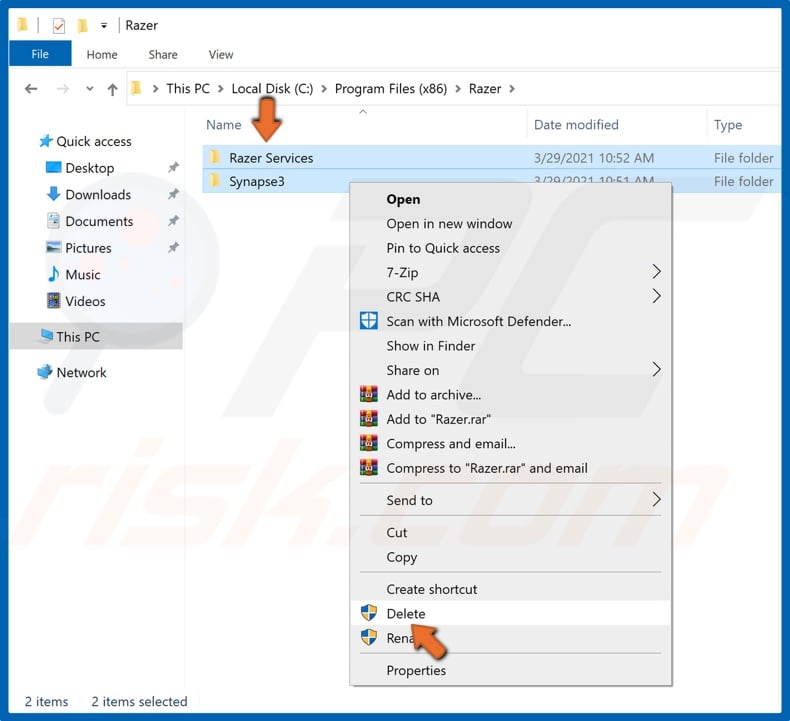Click Quick access in navigation pane

94,141
